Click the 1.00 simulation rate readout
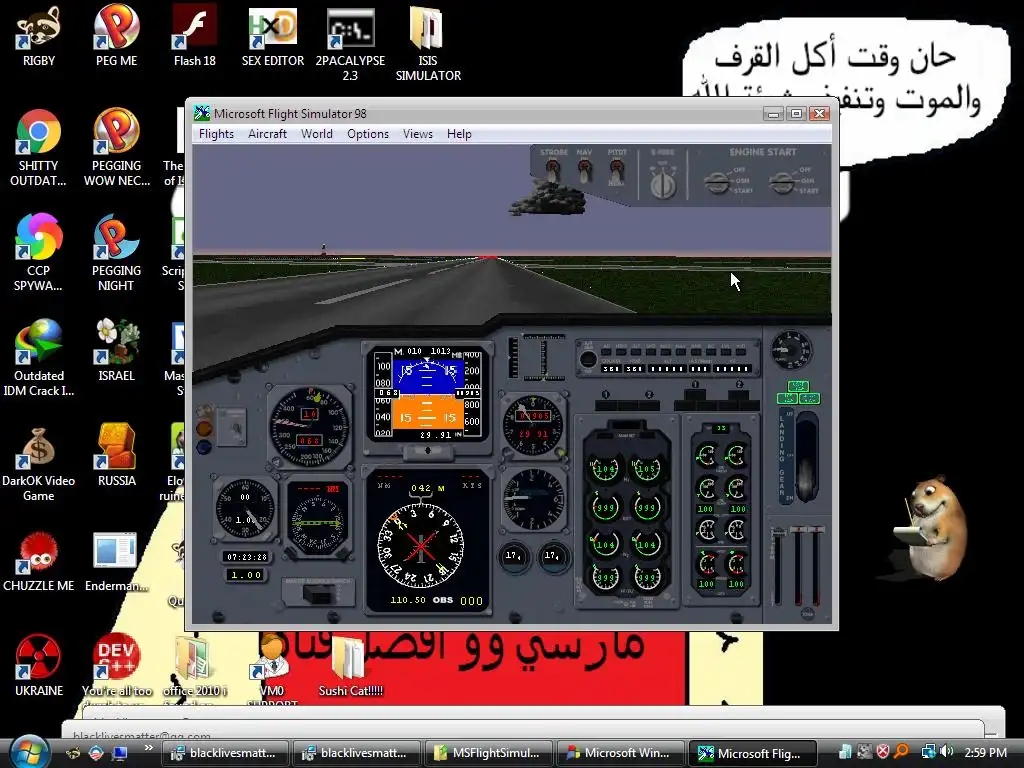The image size is (1024, 768). click(x=246, y=575)
